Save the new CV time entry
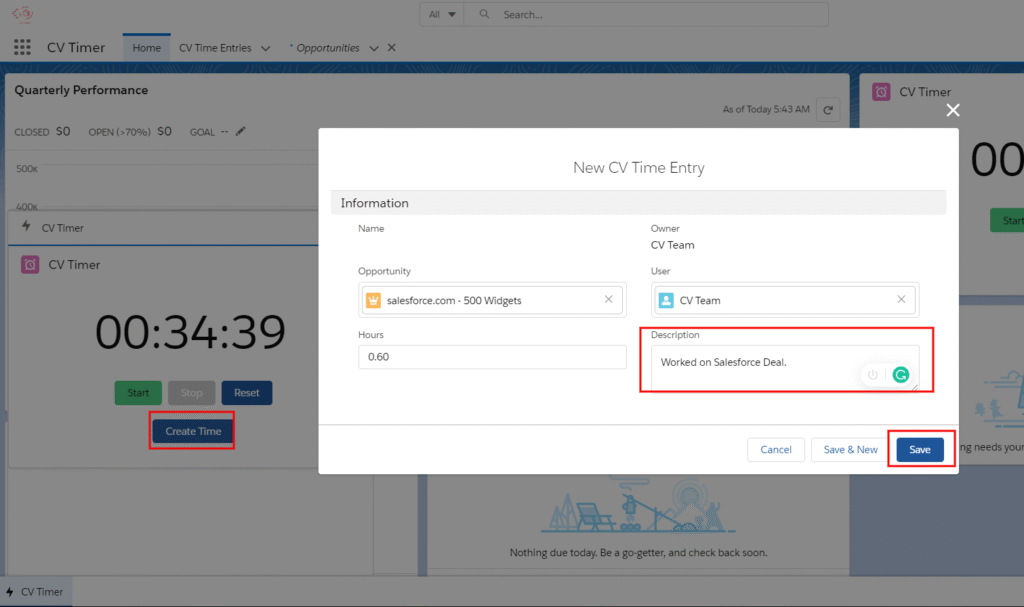 [919, 450]
